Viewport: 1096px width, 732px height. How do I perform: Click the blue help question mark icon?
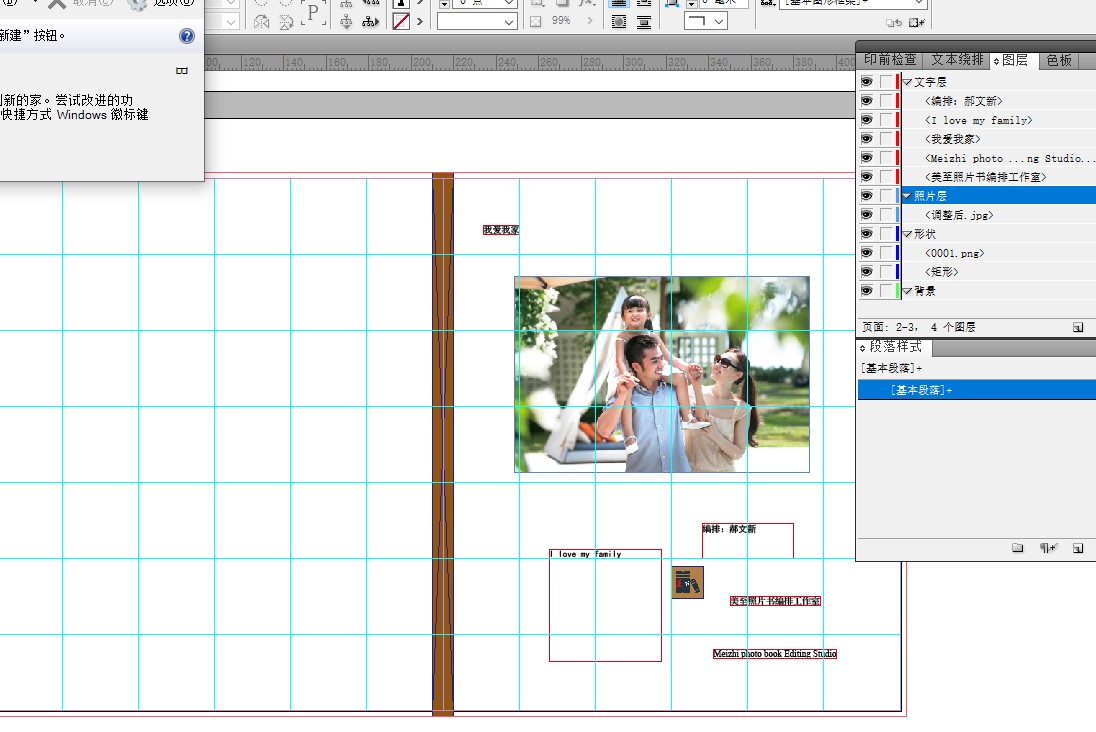pos(187,36)
